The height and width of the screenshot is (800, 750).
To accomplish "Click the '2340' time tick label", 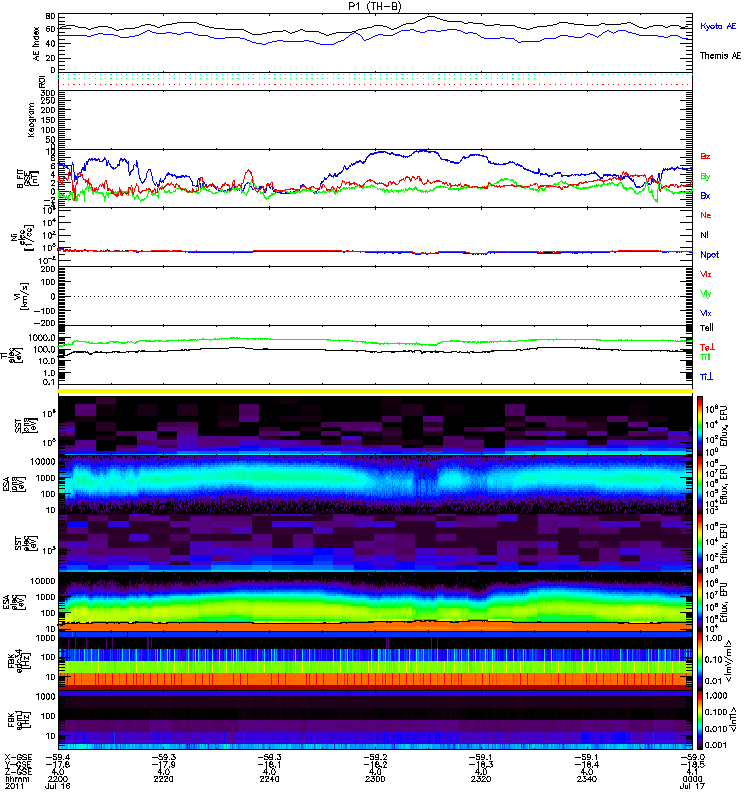I will click(x=587, y=779).
